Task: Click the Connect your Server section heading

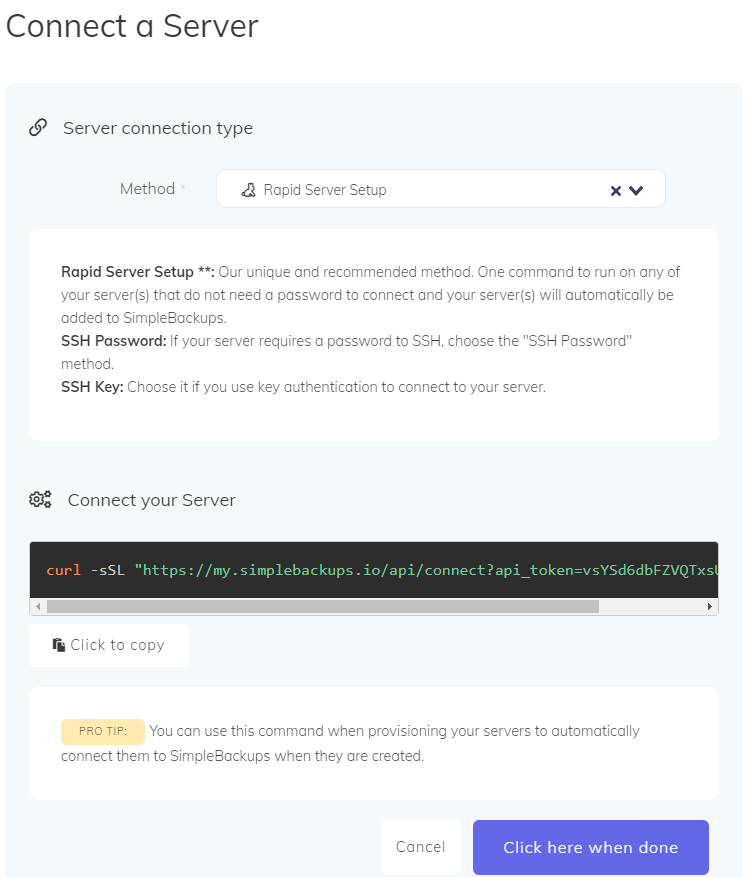Action: [152, 499]
